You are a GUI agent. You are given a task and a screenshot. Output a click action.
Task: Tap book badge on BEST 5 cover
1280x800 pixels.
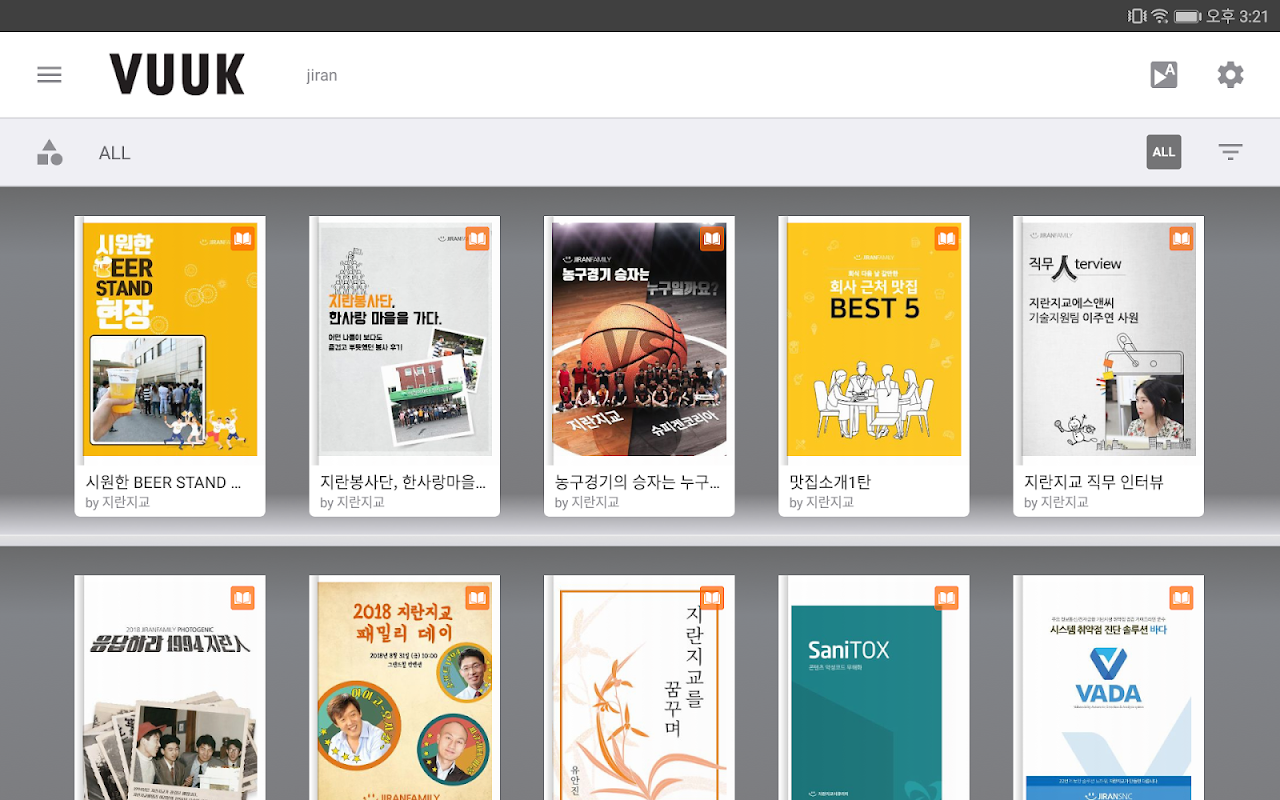click(947, 239)
